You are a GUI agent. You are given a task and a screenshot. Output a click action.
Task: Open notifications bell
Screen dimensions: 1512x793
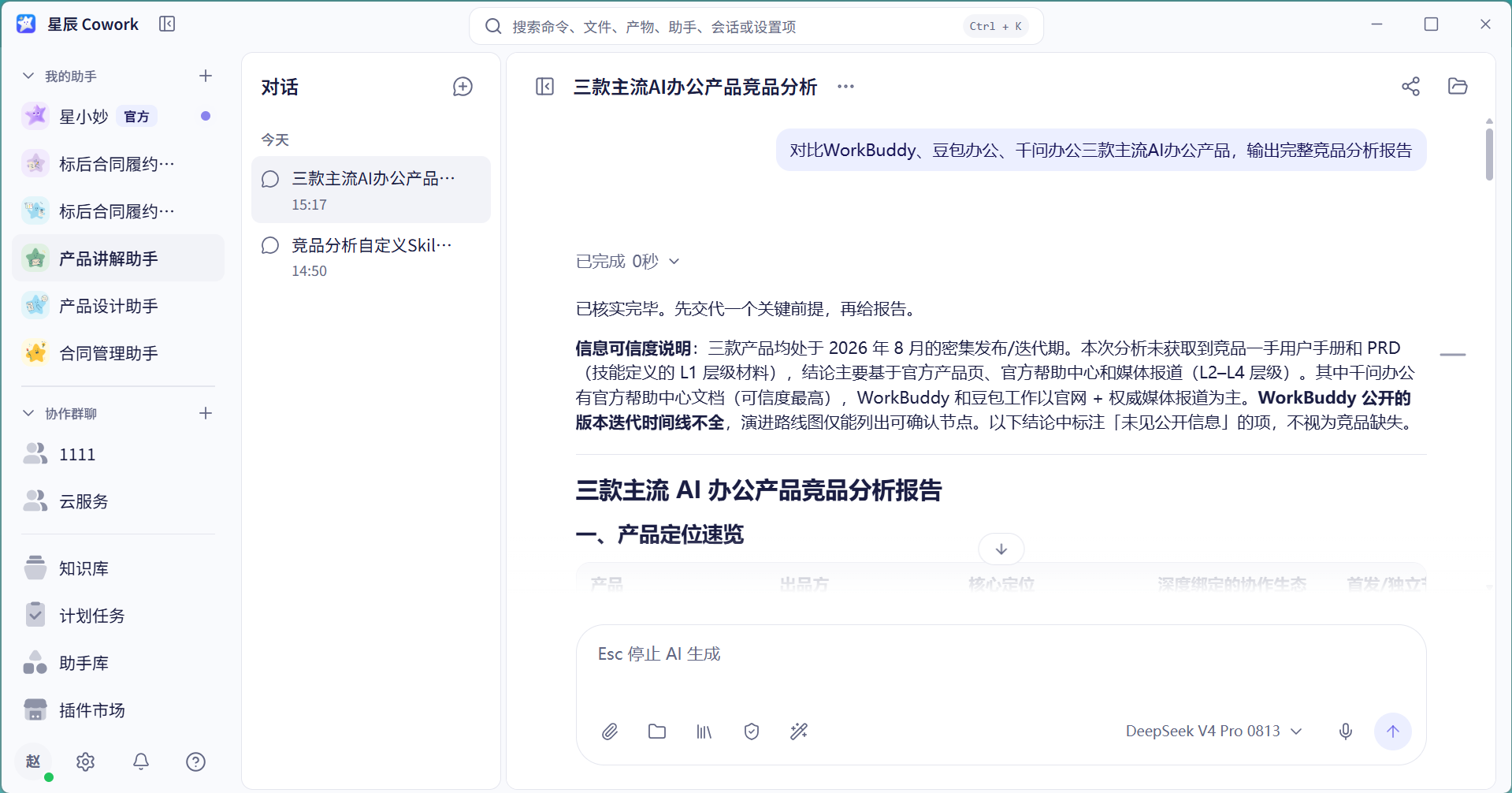pos(141,761)
